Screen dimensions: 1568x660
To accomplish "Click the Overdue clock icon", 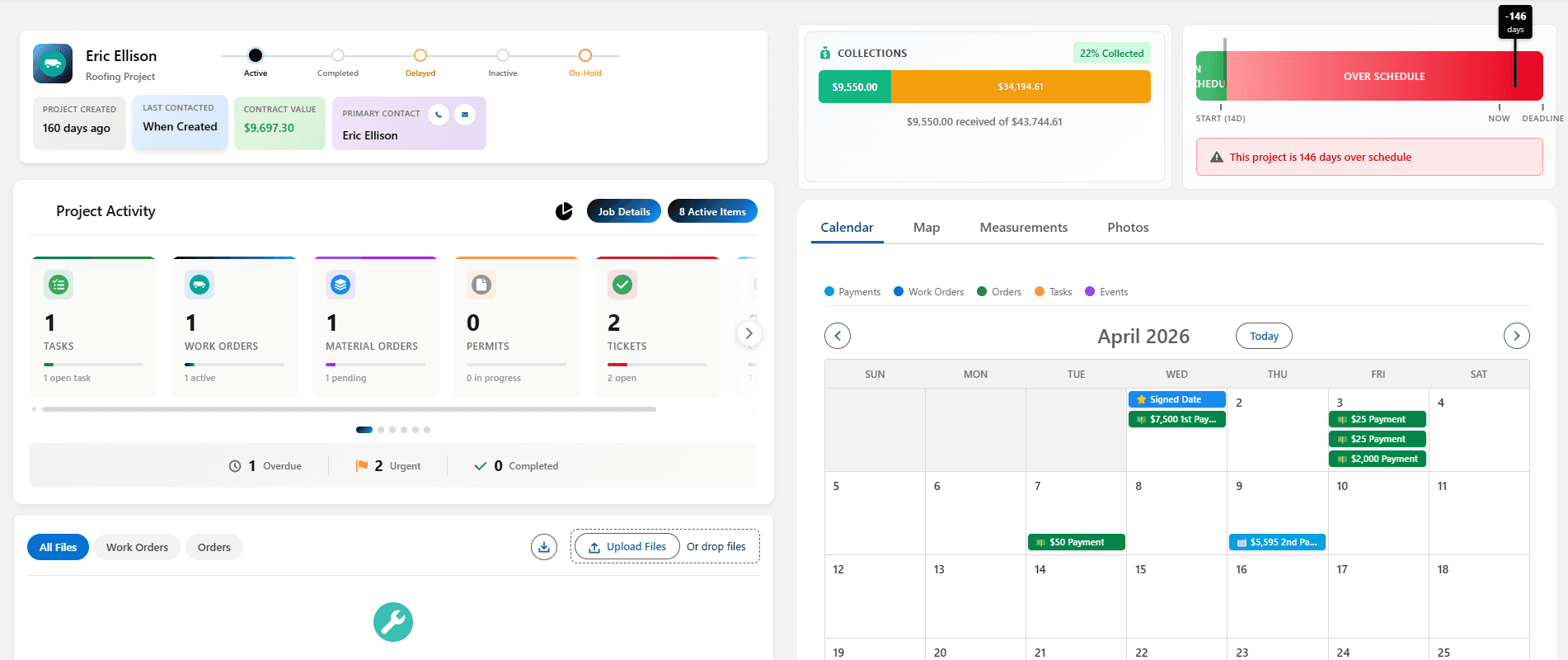I will point(235,466).
